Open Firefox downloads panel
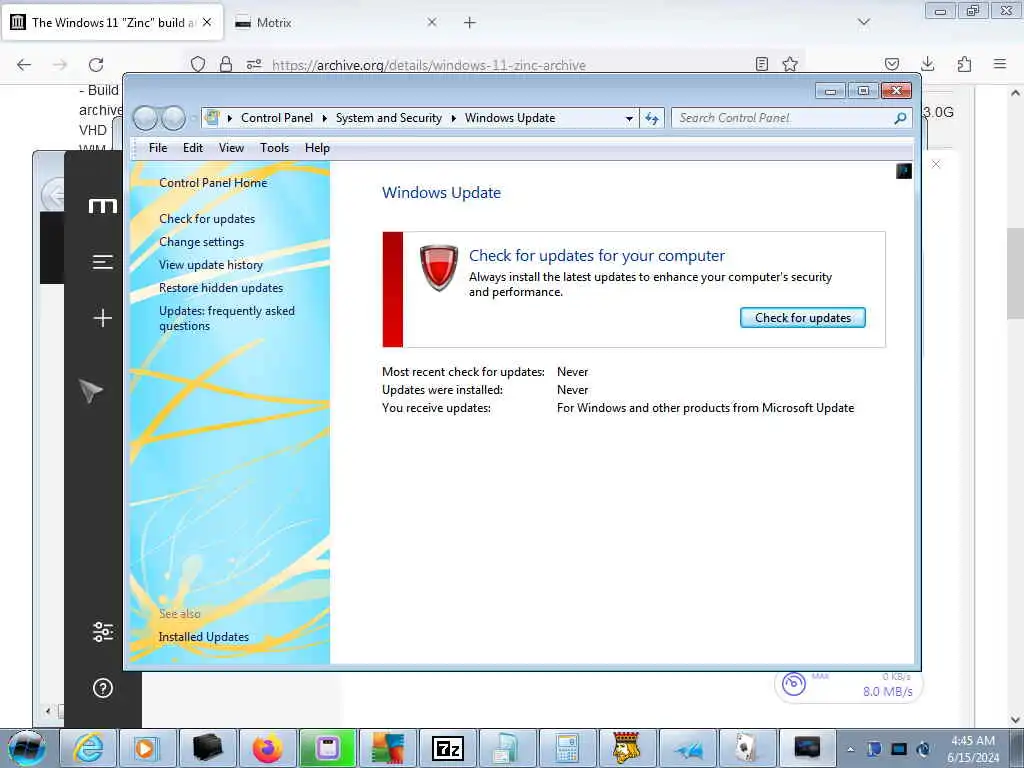 [927, 64]
